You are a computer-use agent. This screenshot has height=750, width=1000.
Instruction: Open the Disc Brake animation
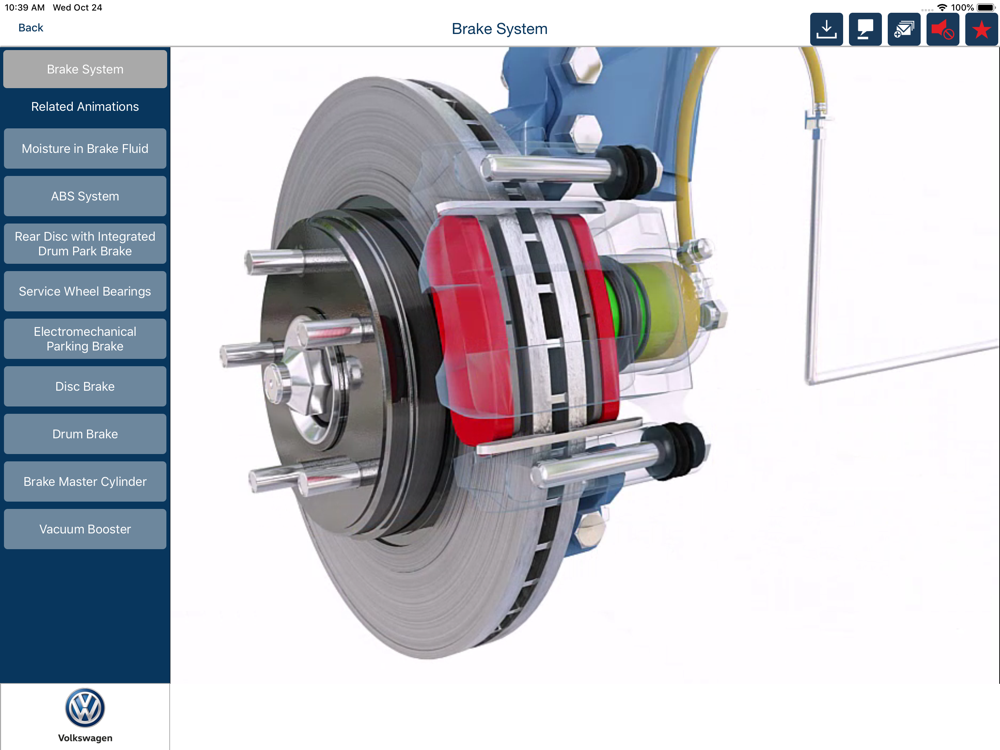[x=85, y=386]
